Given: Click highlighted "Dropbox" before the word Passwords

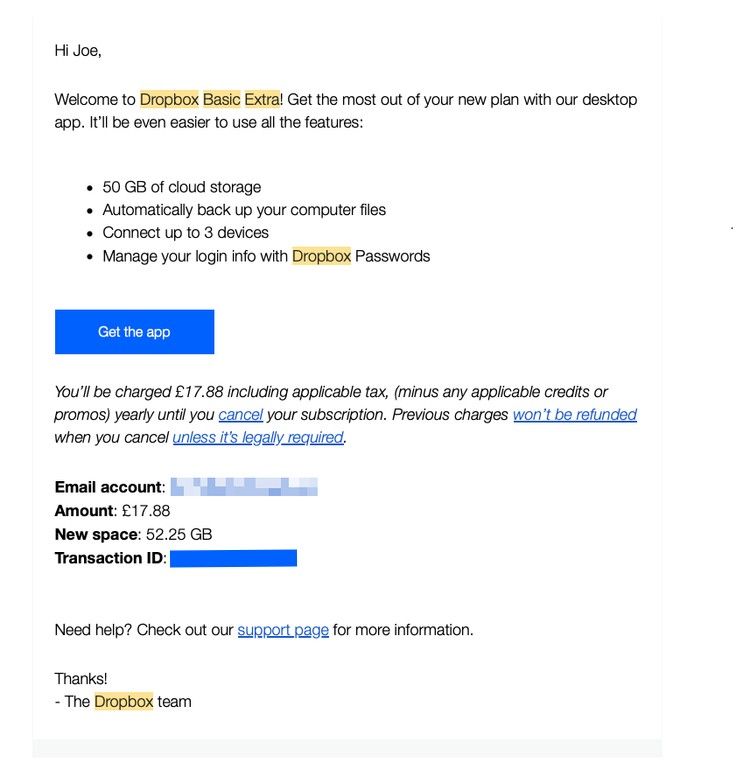Looking at the screenshot, I should [x=321, y=256].
